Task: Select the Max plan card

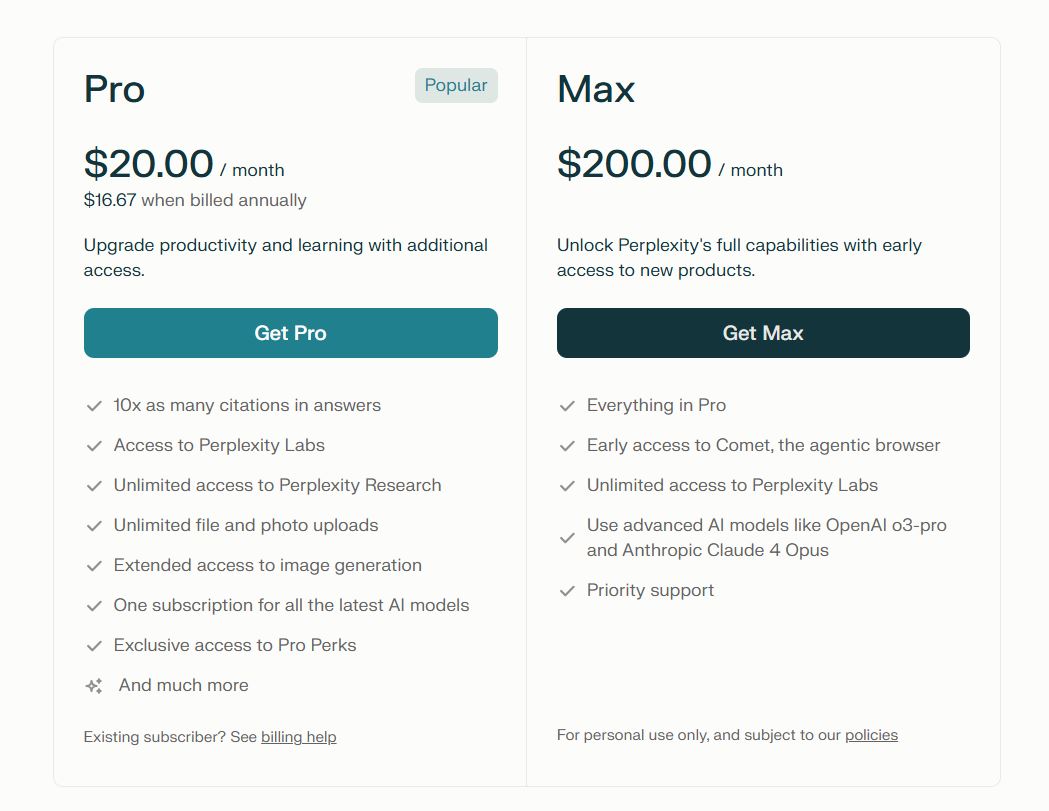Action: pyautogui.click(x=763, y=400)
